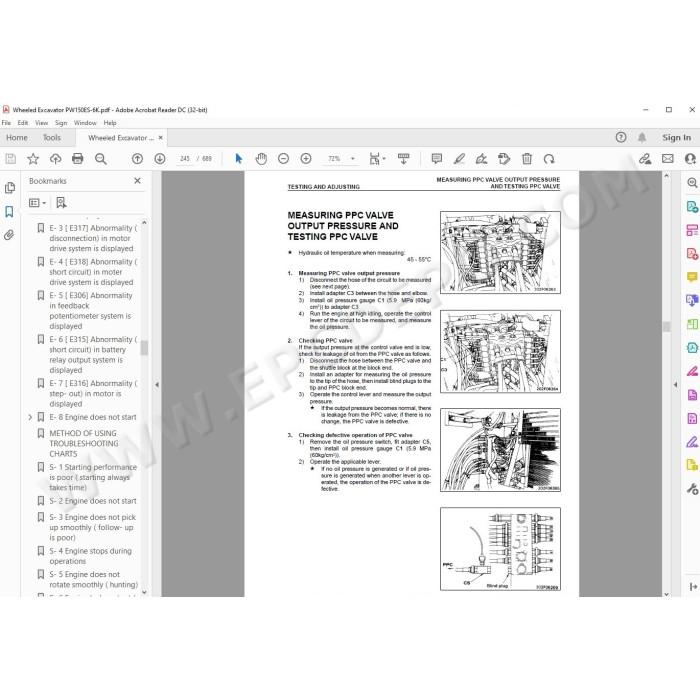Close the Wheeled Excavator document tab
This screenshot has height=700, width=700.
161,138
